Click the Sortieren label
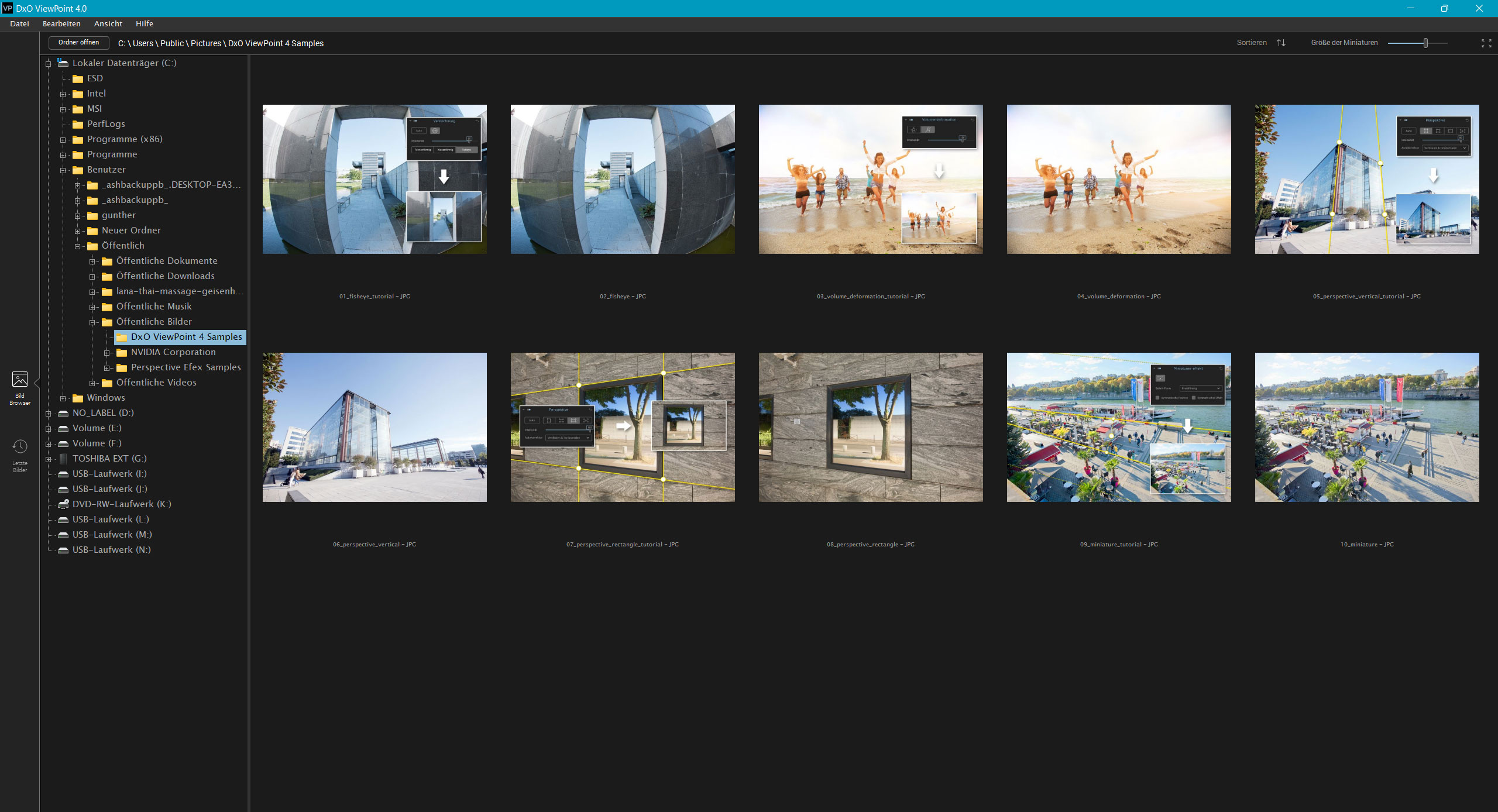Screen dimensions: 1498x812 coord(1251,43)
